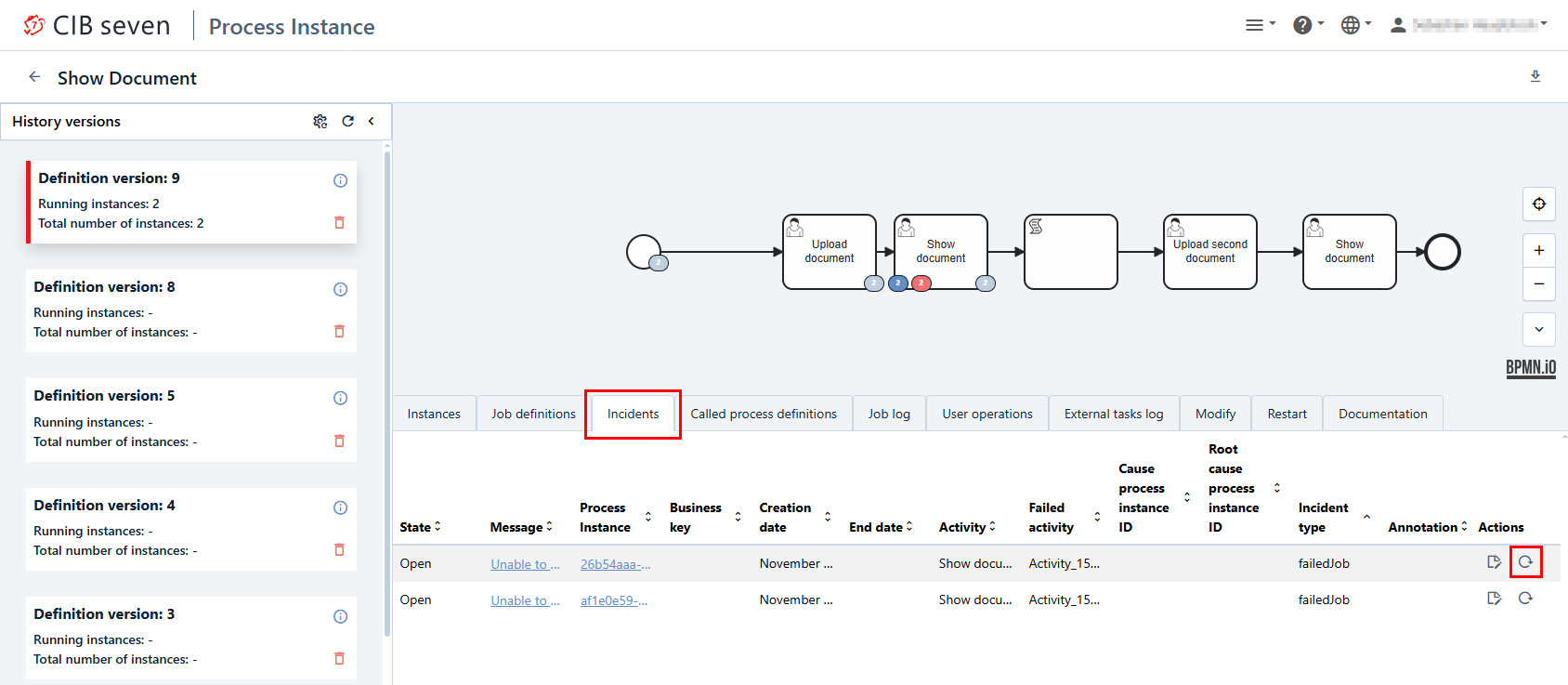Expand the language globe dropdown
The height and width of the screenshot is (685, 1568).
[1355, 25]
